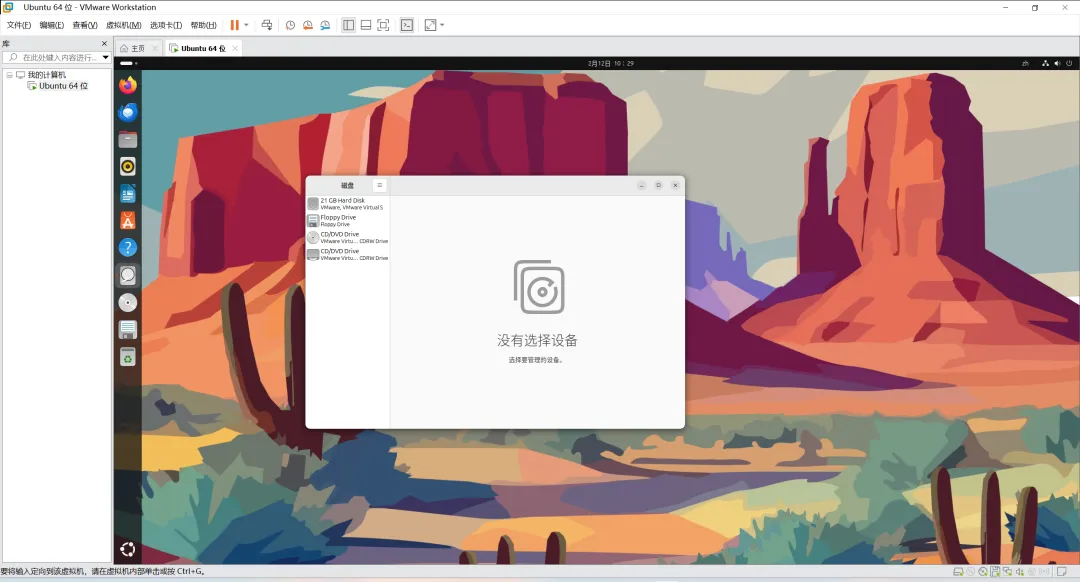Click the floppy status bar icon
Viewport: 1080px width, 582px height.
coord(995,572)
